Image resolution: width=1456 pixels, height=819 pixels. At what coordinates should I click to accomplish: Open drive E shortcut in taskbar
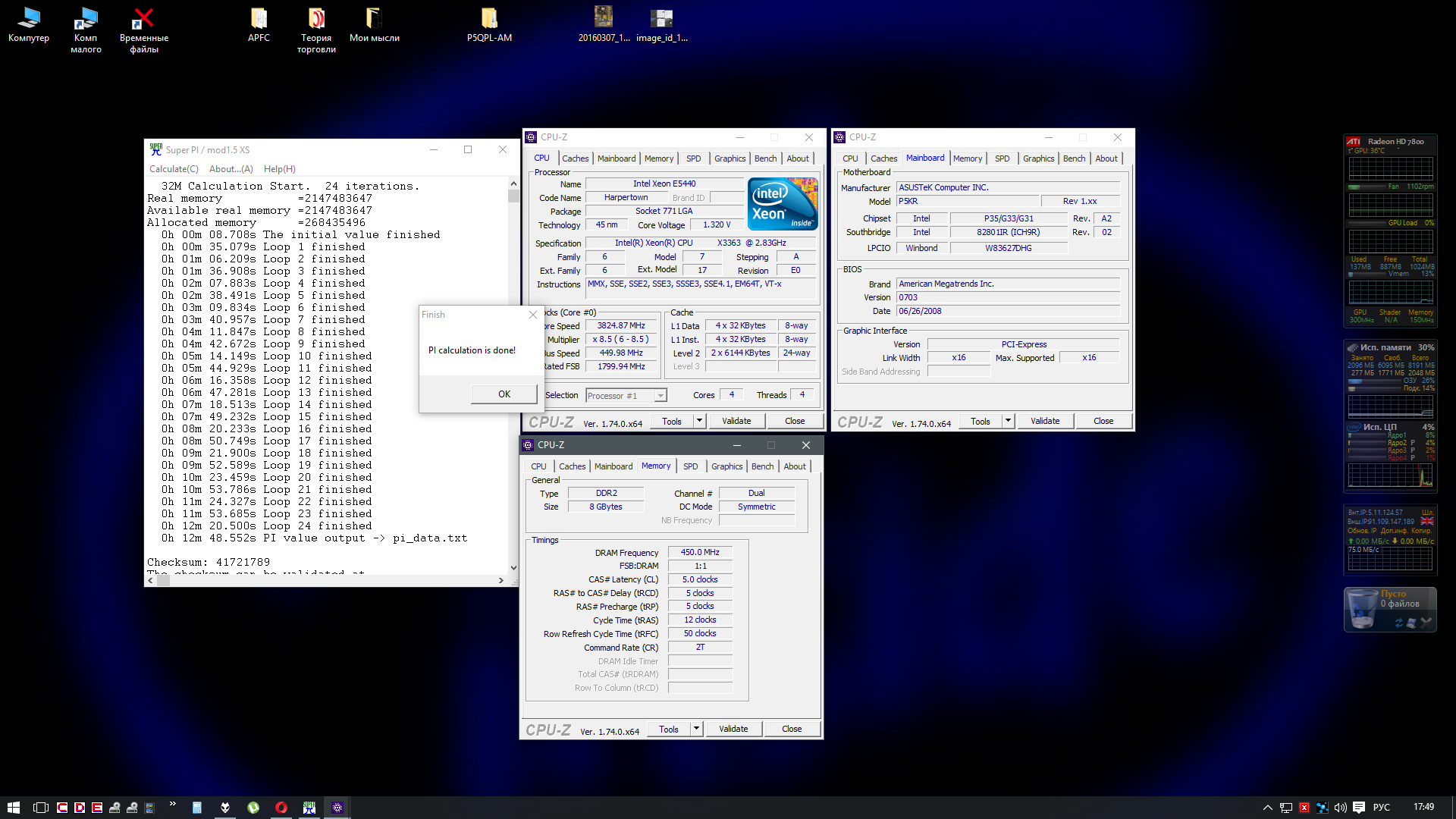(97, 808)
